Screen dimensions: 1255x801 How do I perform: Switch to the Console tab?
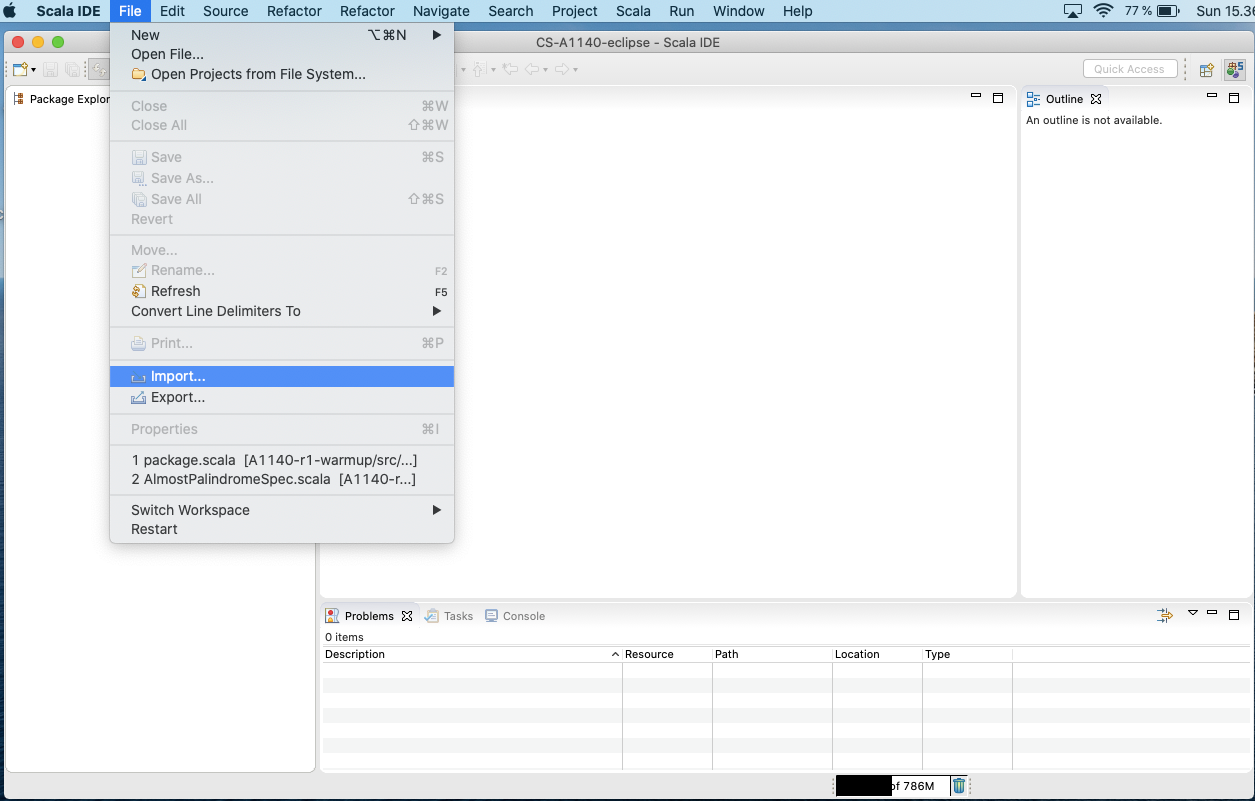pyautogui.click(x=523, y=616)
